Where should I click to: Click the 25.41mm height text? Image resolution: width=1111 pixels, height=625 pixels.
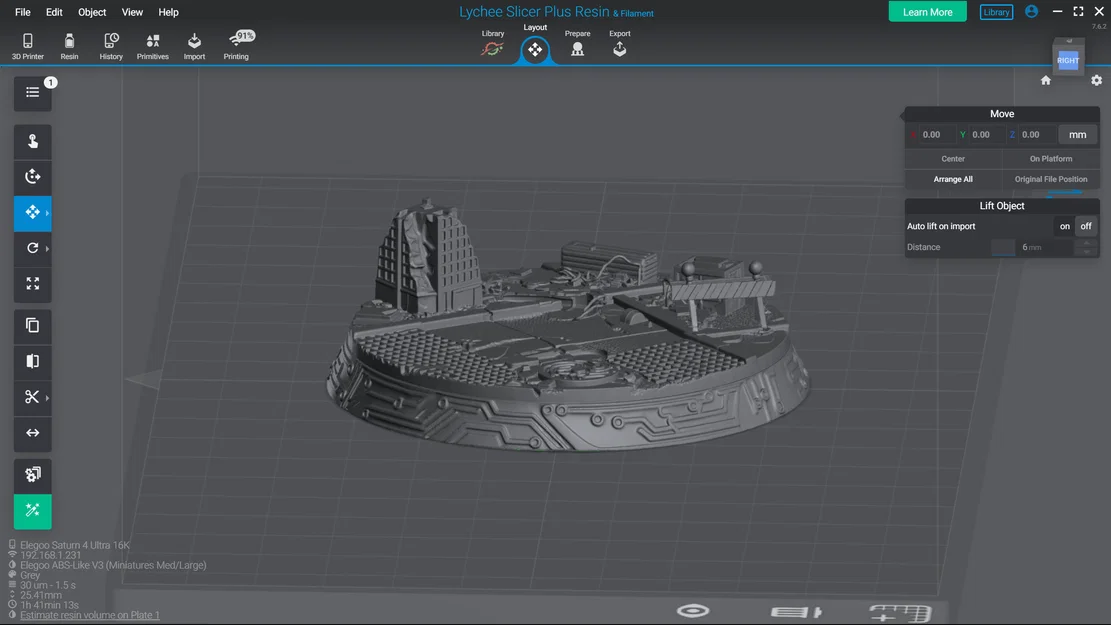click(41, 595)
